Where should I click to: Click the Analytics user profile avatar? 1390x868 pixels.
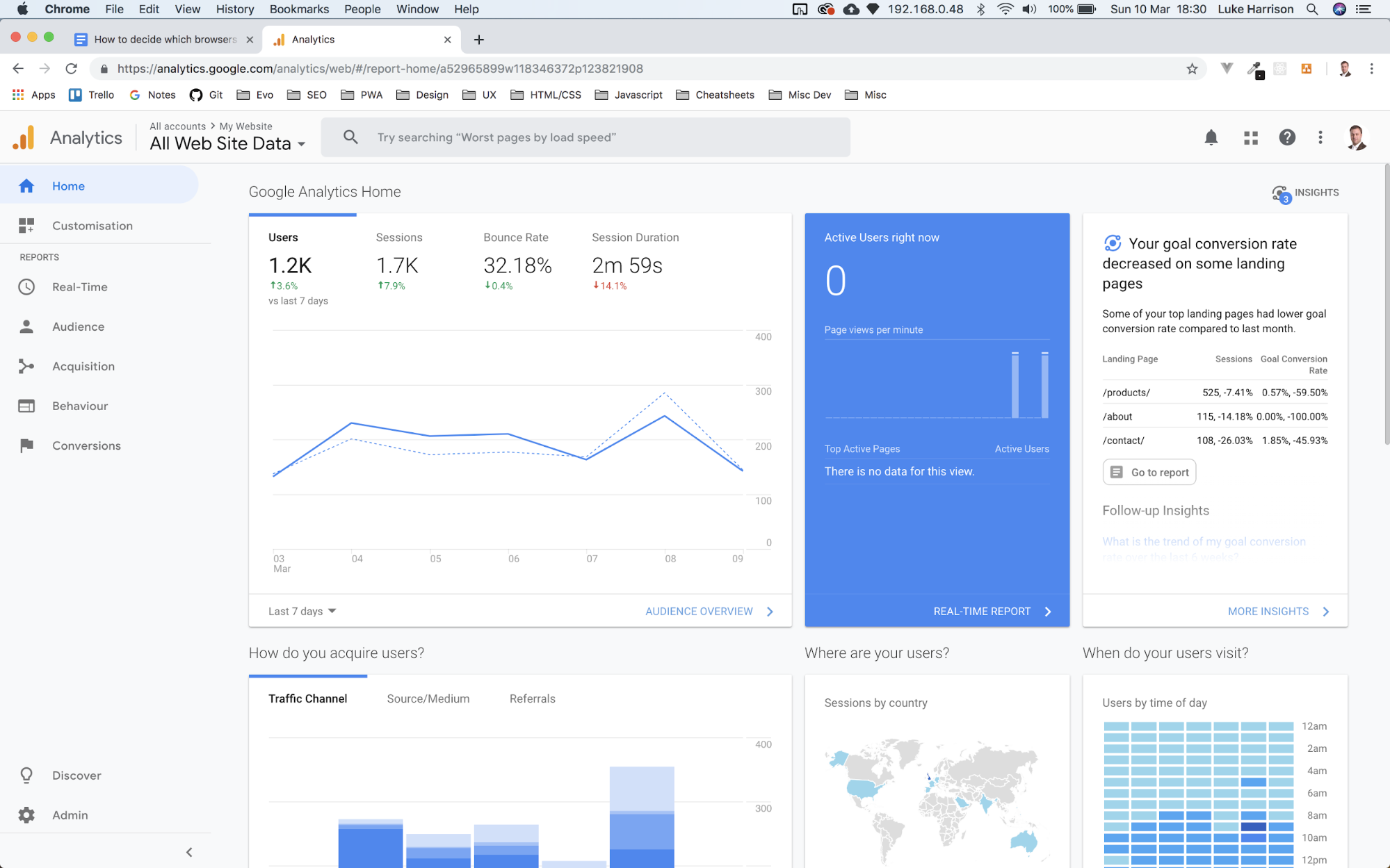(1356, 138)
